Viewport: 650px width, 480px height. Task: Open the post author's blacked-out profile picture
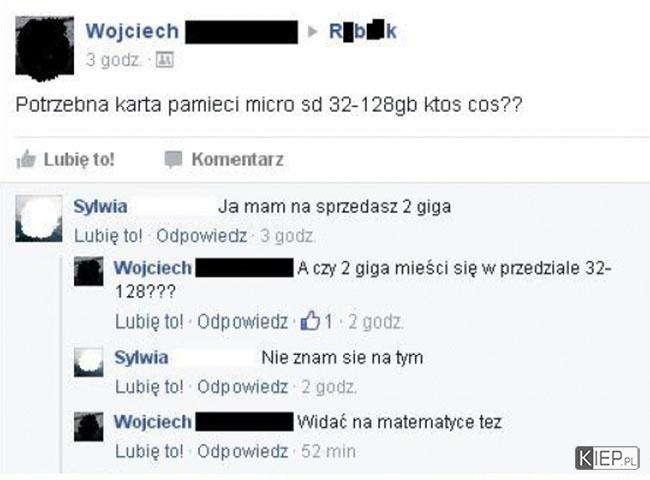pos(45,48)
